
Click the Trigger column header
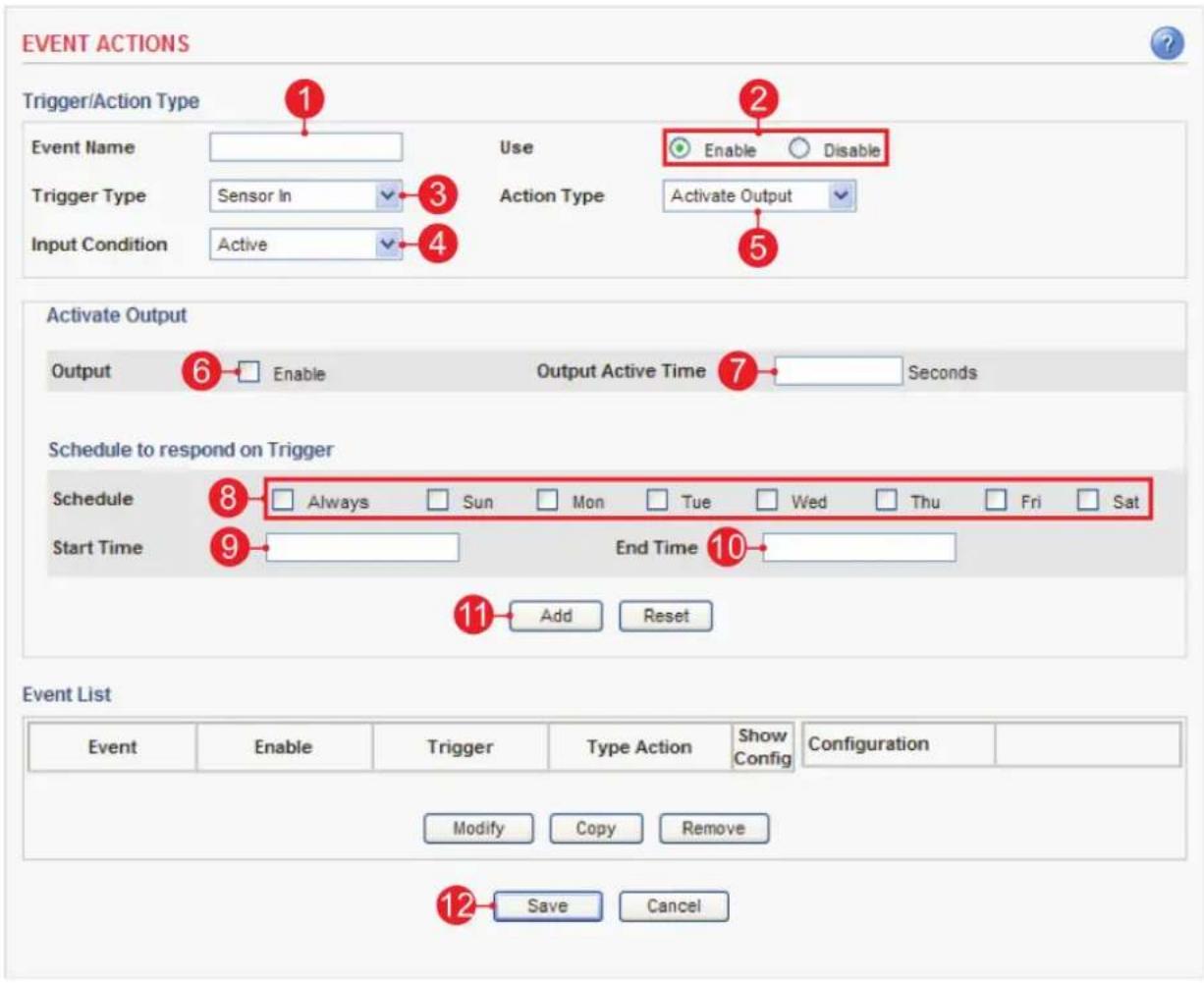460,747
